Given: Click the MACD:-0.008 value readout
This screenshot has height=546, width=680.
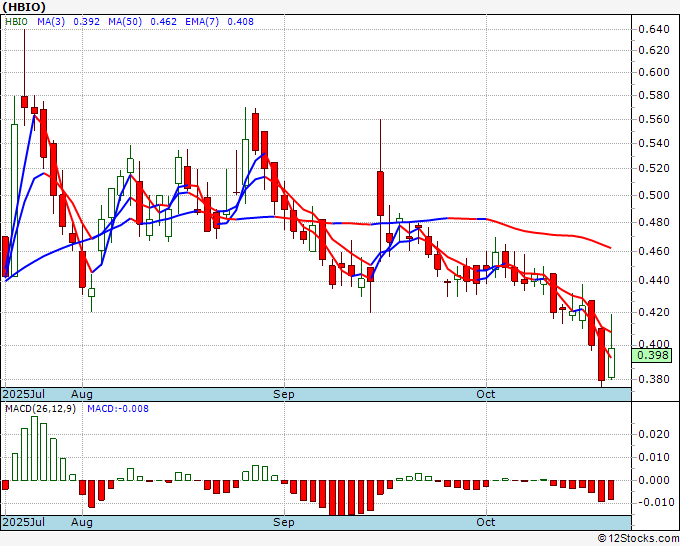Looking at the screenshot, I should [118, 409].
